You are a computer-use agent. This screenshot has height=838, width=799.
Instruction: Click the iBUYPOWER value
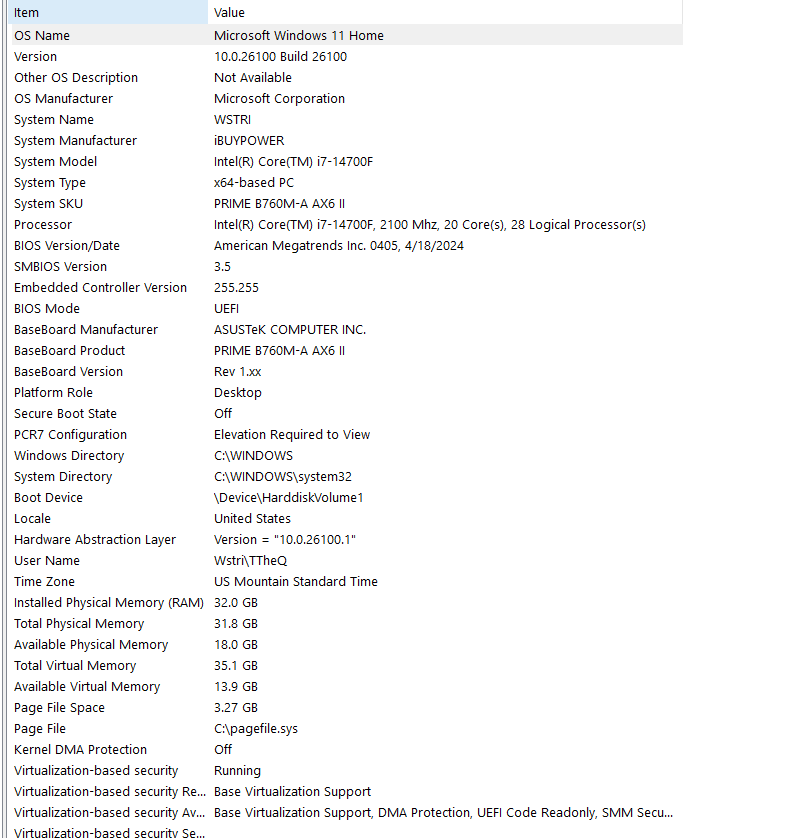pos(249,141)
